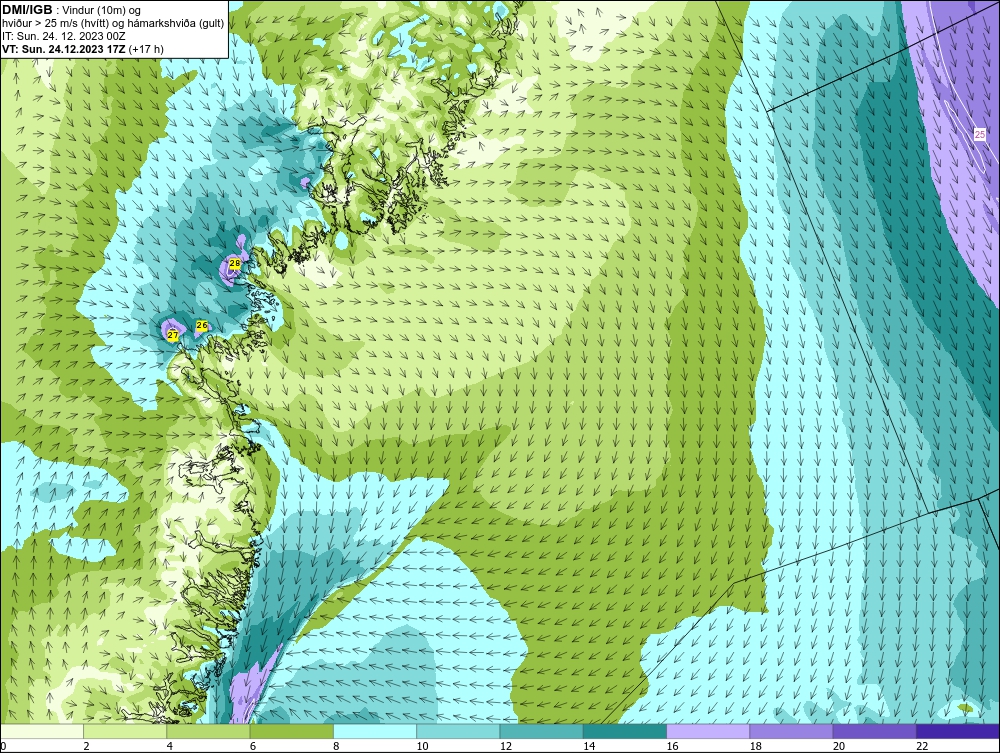This screenshot has width=1000, height=753.
Task: Click the 'hviður > 25 m/s' legend description line
Action: point(113,23)
